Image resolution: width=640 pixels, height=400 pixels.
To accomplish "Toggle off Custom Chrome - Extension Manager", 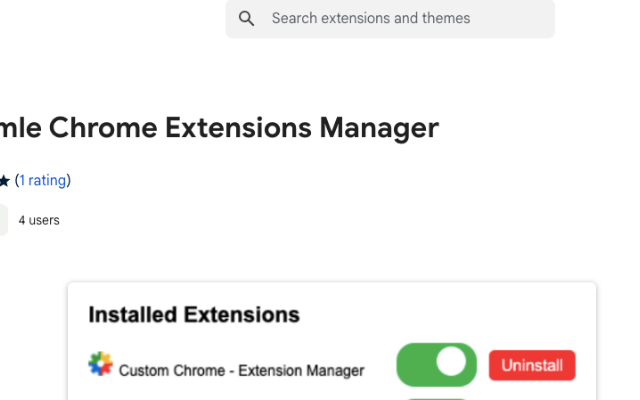I will coord(436,364).
